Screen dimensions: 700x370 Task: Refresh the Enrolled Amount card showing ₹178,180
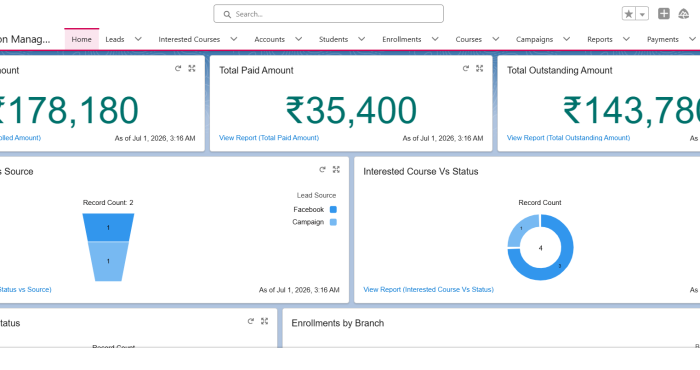178,68
